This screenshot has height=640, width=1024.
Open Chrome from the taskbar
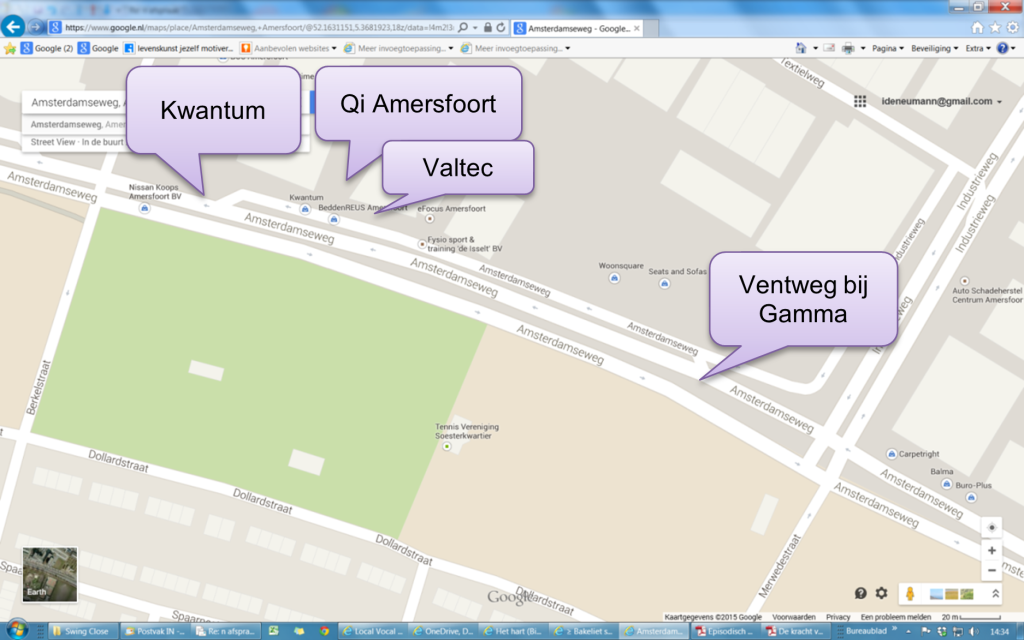[x=325, y=632]
